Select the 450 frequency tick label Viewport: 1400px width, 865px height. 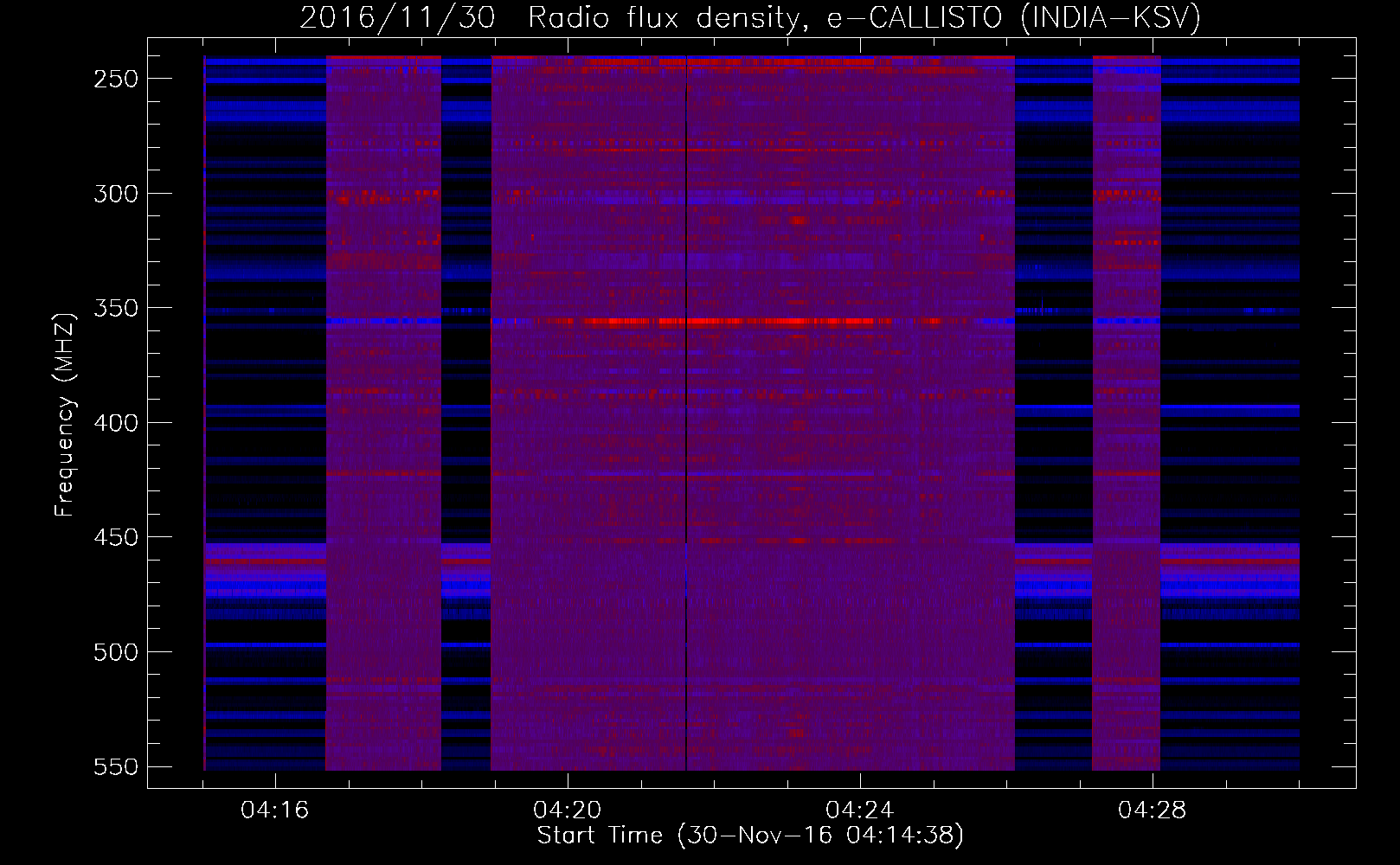click(x=116, y=537)
